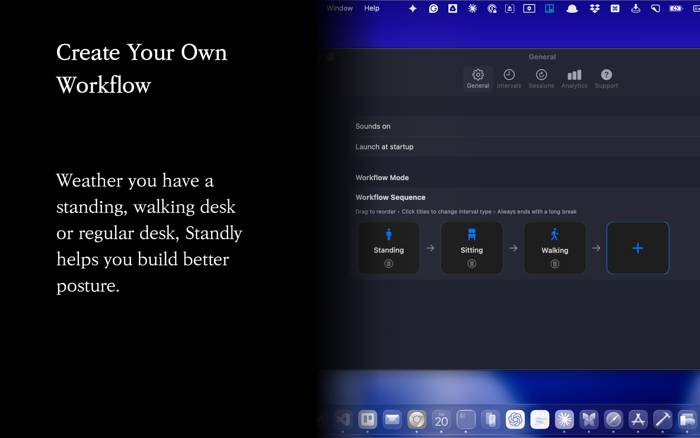Click the sunburst icon in menu bar

coord(472,8)
